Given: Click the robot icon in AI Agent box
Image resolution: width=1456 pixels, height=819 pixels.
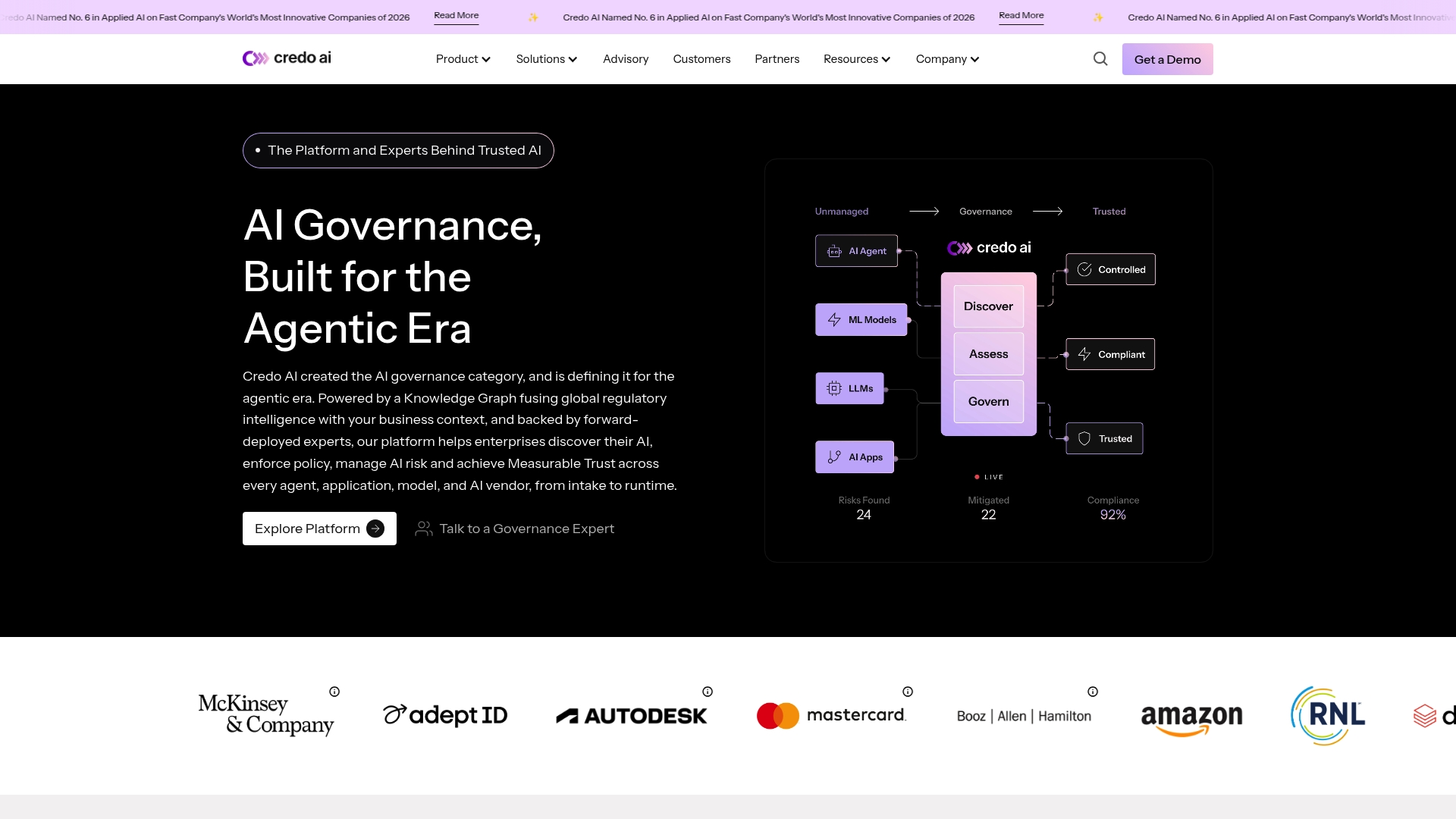Looking at the screenshot, I should [x=834, y=251].
